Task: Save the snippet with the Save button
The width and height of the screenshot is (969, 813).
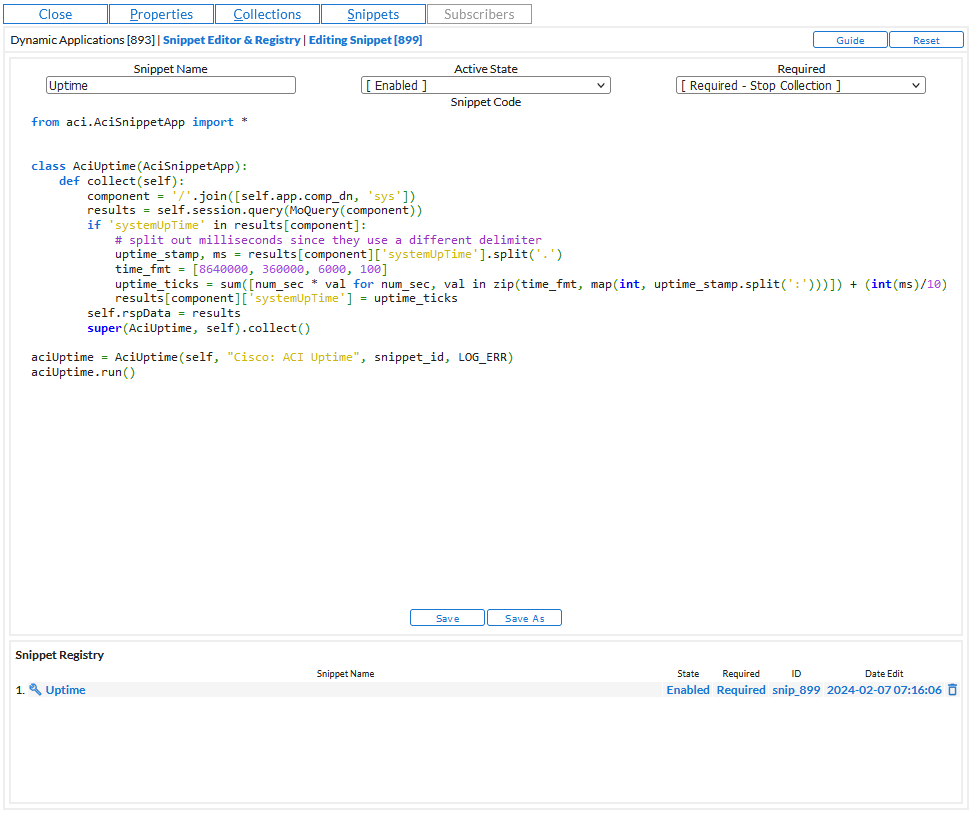Action: 447,618
